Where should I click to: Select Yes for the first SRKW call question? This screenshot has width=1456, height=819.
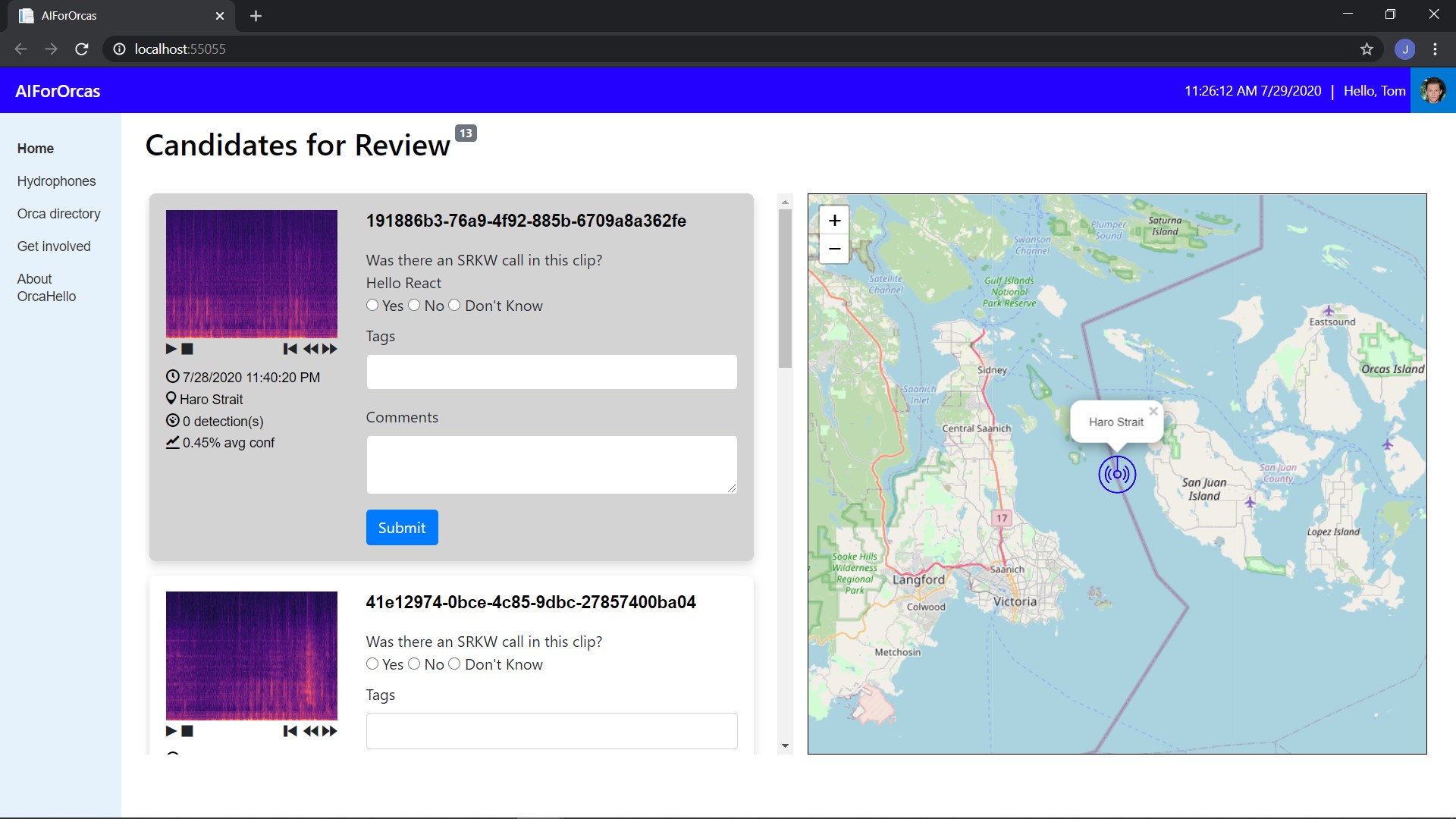pyautogui.click(x=372, y=305)
